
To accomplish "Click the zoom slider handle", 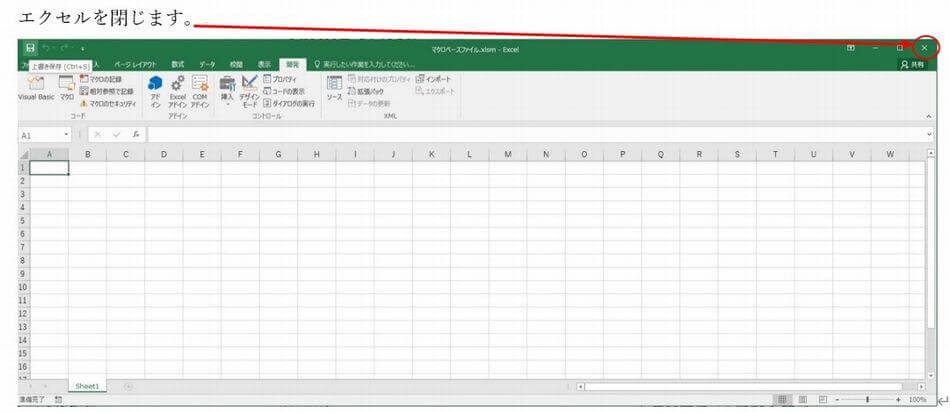I will (867, 400).
